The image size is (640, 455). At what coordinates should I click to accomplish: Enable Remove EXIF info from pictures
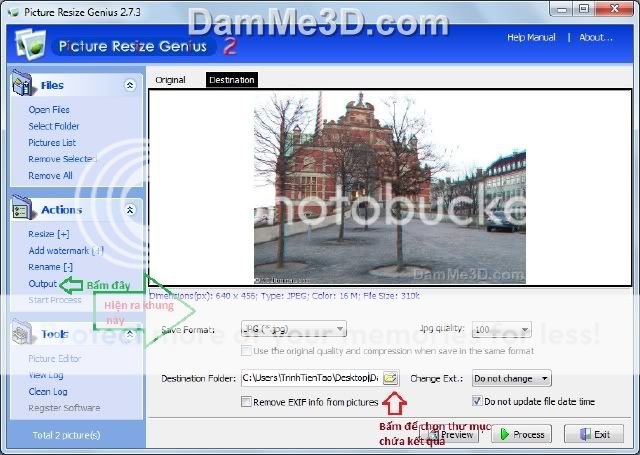click(x=247, y=402)
